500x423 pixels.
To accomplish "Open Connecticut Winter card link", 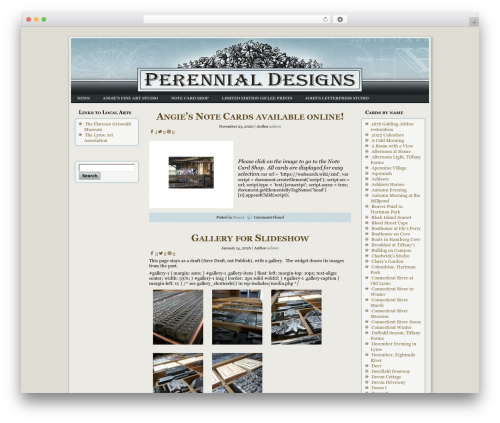I will [391, 328].
